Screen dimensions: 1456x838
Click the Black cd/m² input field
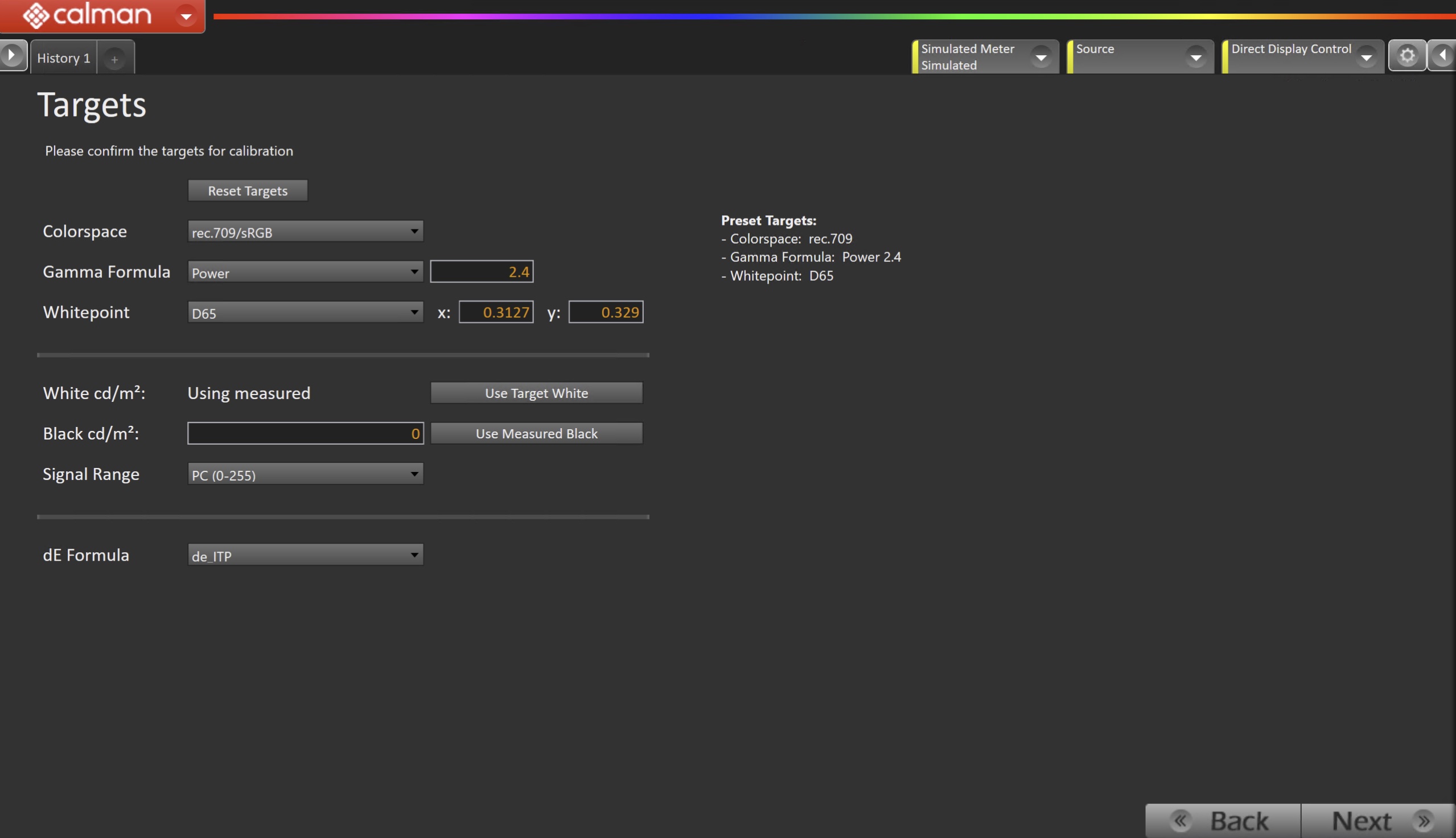[x=305, y=433]
